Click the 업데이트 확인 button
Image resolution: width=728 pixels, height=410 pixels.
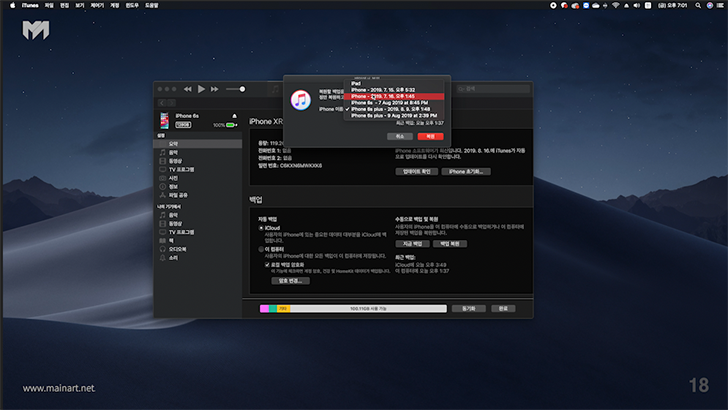(416, 172)
